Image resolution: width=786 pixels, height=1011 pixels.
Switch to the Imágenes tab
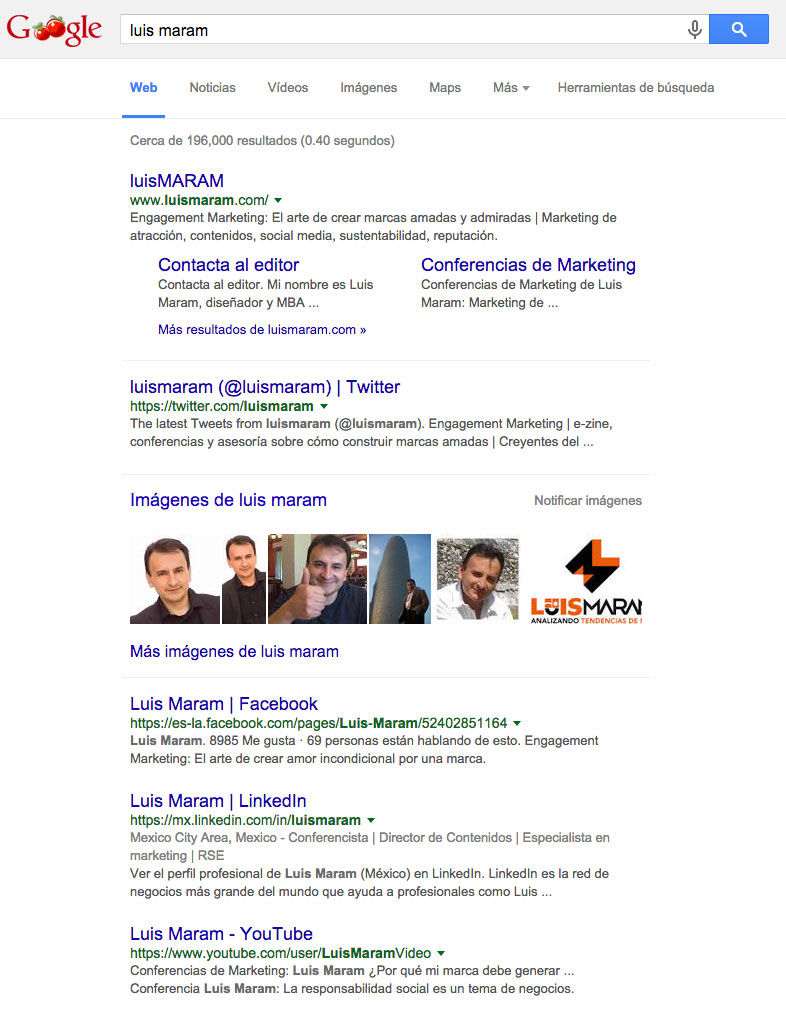(368, 88)
